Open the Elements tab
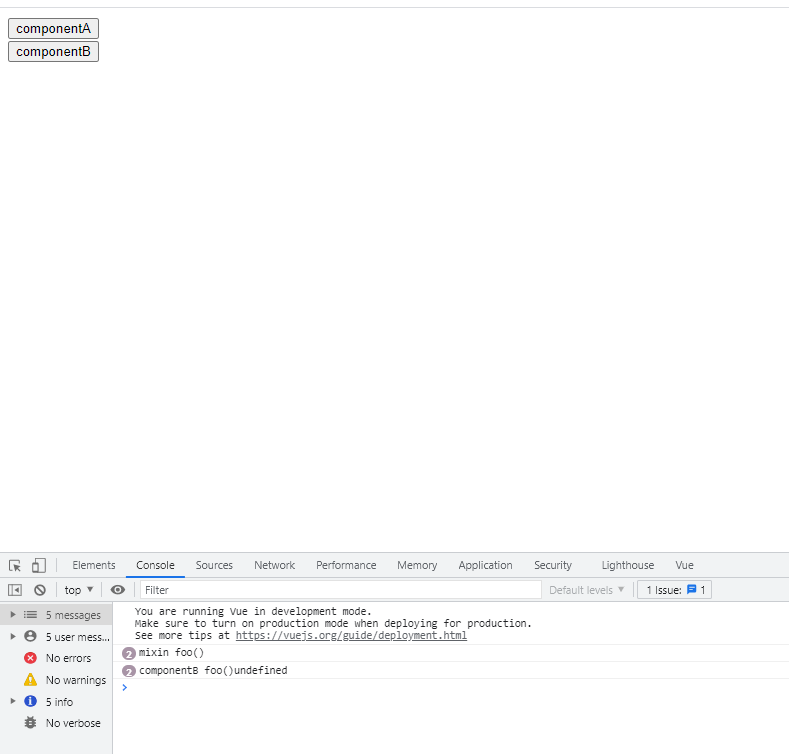789x754 pixels. (94, 565)
